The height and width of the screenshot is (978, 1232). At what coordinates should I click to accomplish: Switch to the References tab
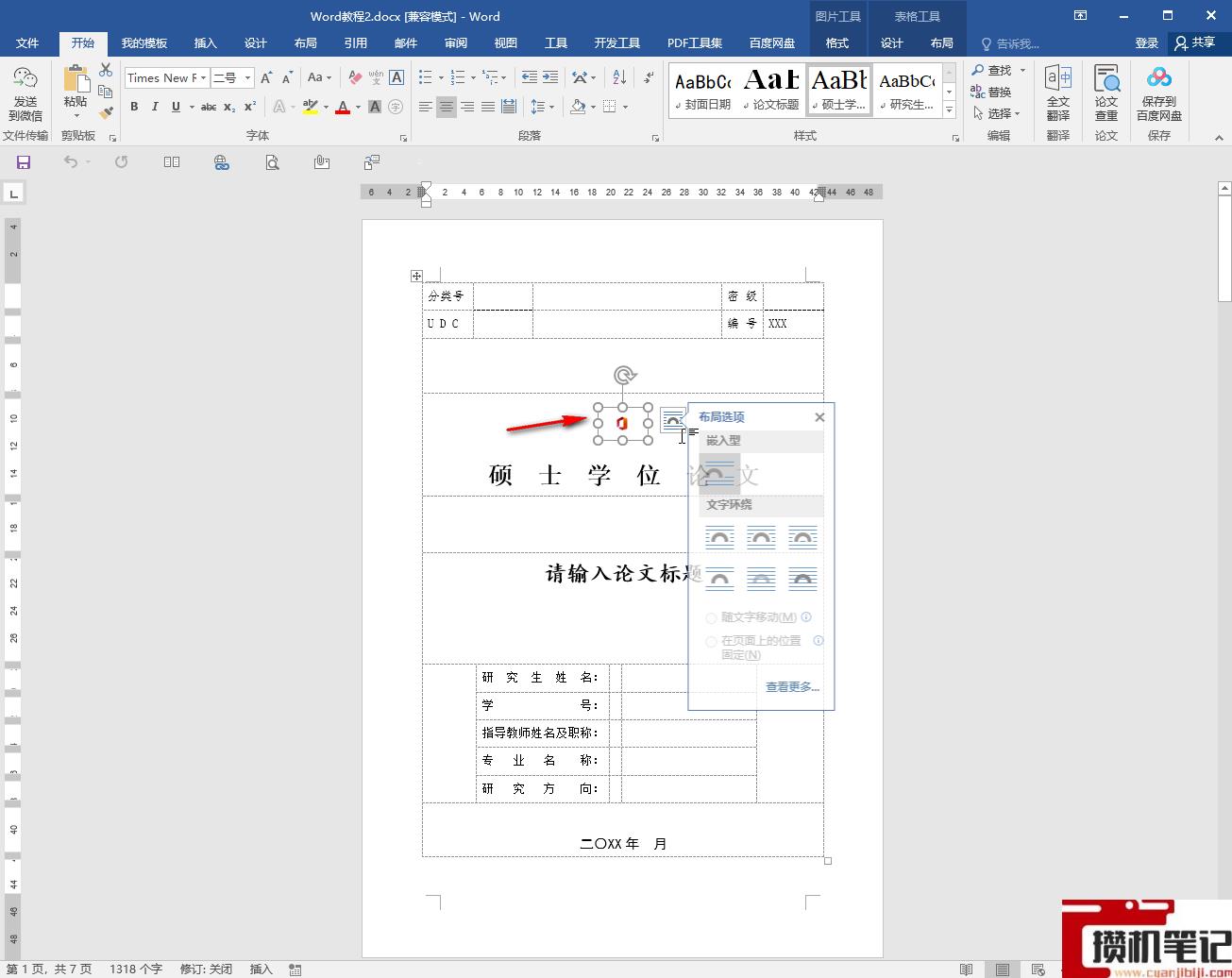(355, 43)
